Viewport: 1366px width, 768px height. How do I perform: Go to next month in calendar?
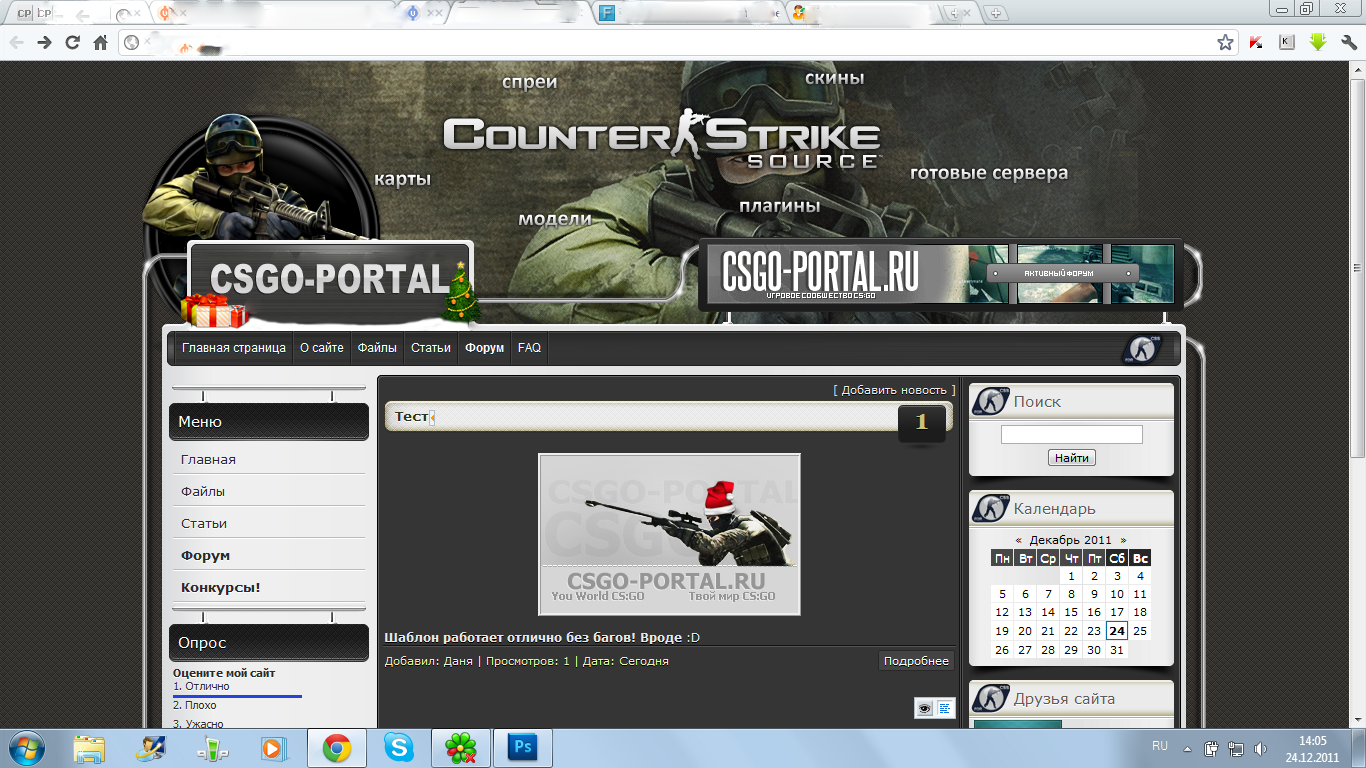click(1123, 540)
